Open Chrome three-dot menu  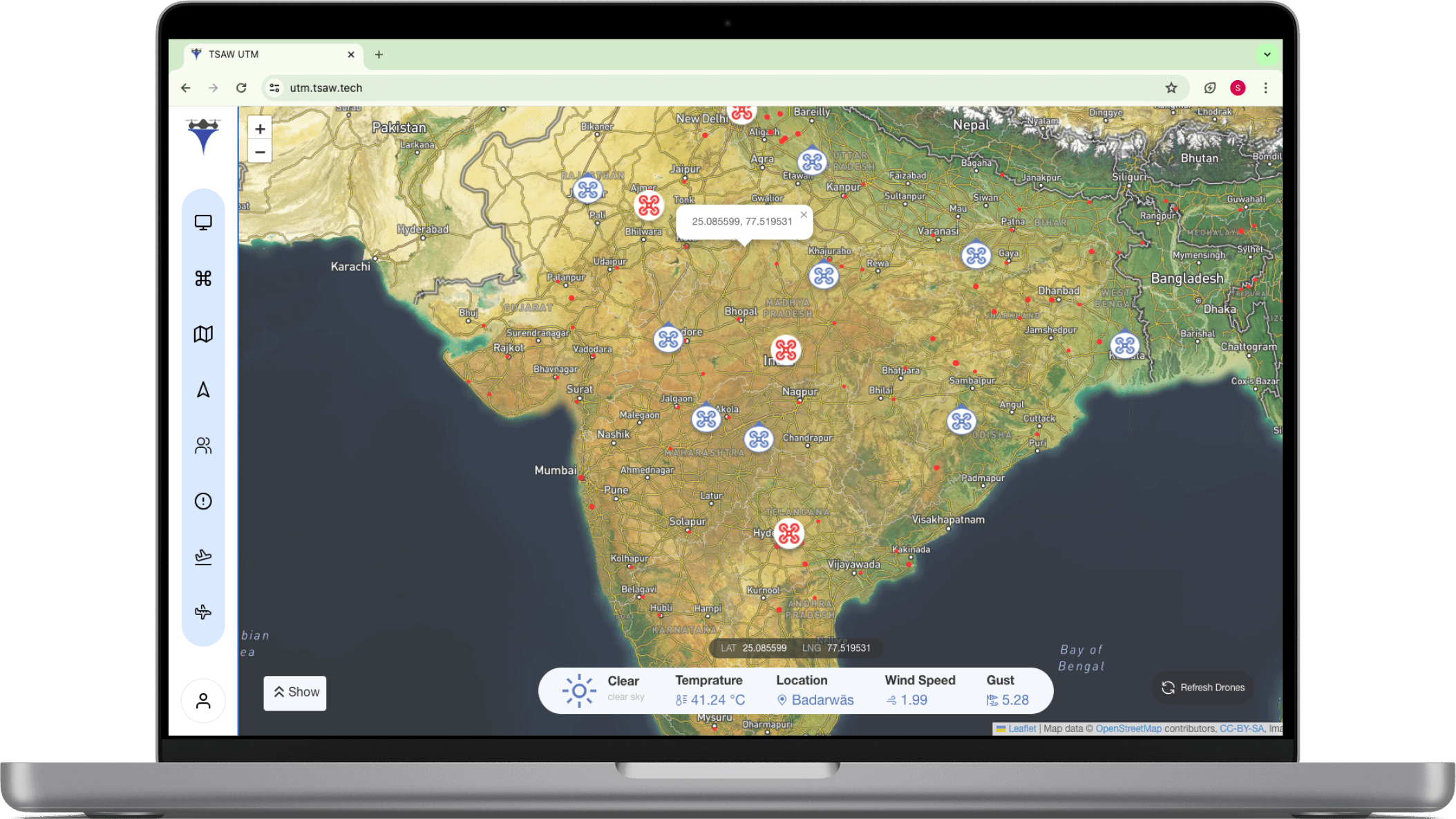pyautogui.click(x=1265, y=88)
